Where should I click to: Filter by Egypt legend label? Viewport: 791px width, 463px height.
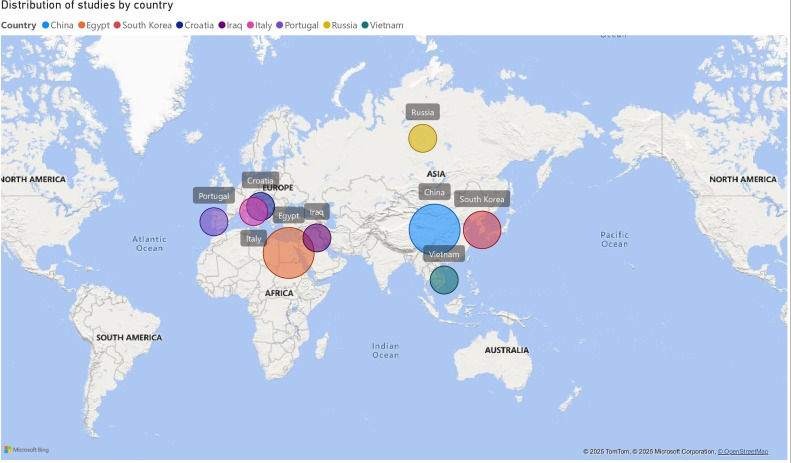[98, 25]
